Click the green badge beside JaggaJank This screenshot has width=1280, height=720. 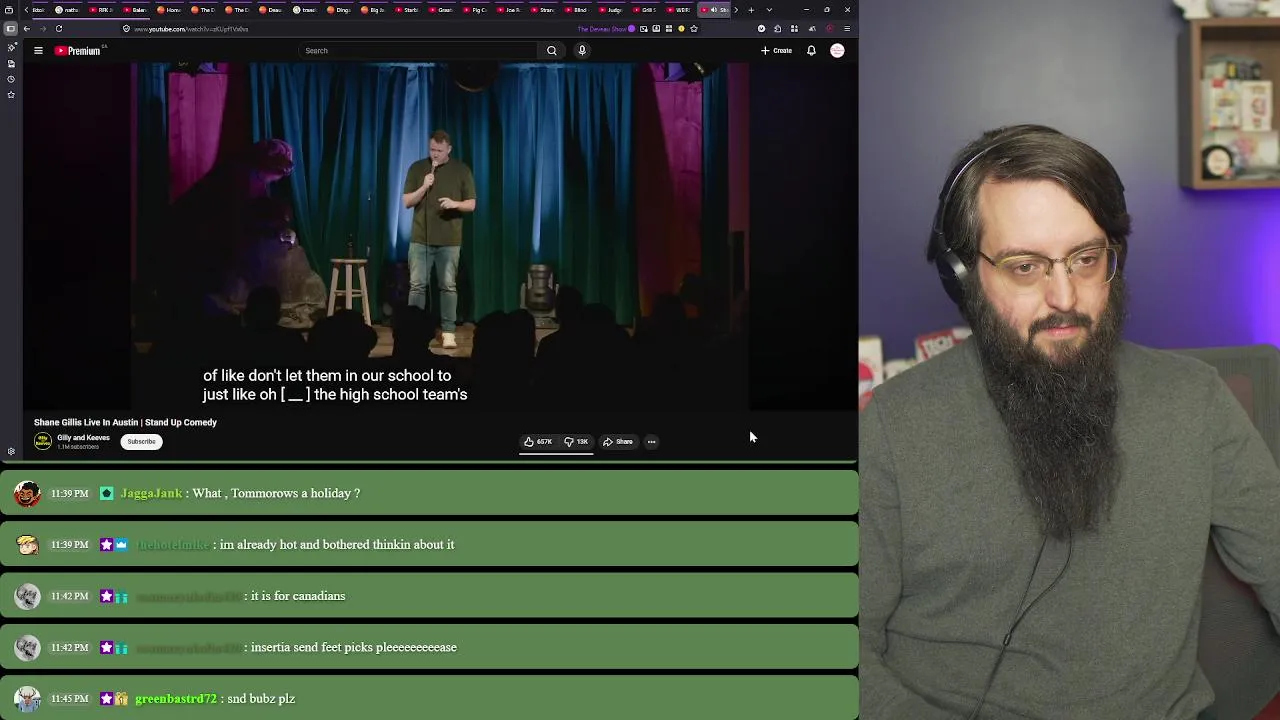(107, 493)
